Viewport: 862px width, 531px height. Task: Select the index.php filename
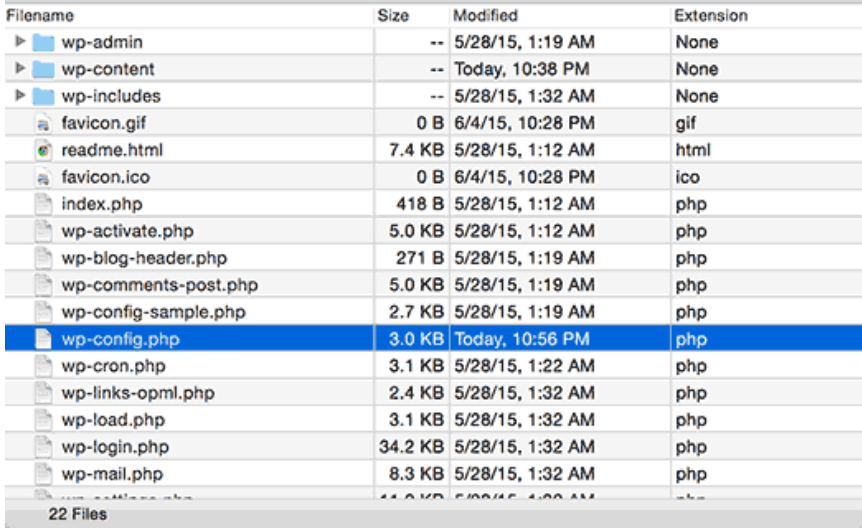click(102, 204)
